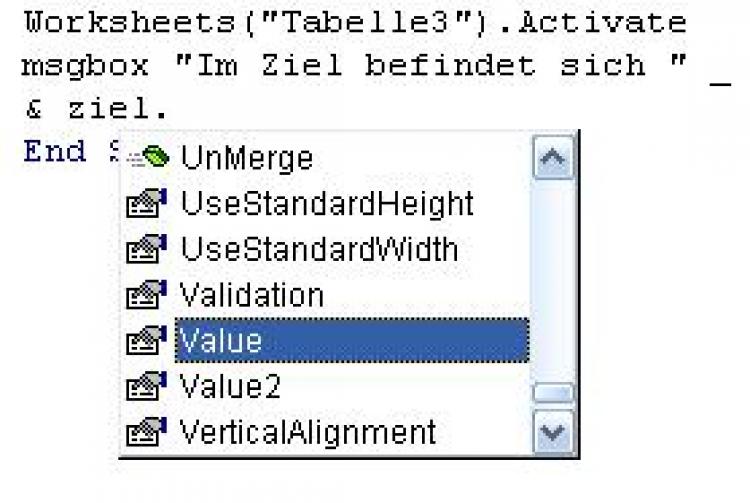Image resolution: width=750 pixels, height=503 pixels.
Task: Click the highlighted Value property icon
Action: click(x=149, y=342)
